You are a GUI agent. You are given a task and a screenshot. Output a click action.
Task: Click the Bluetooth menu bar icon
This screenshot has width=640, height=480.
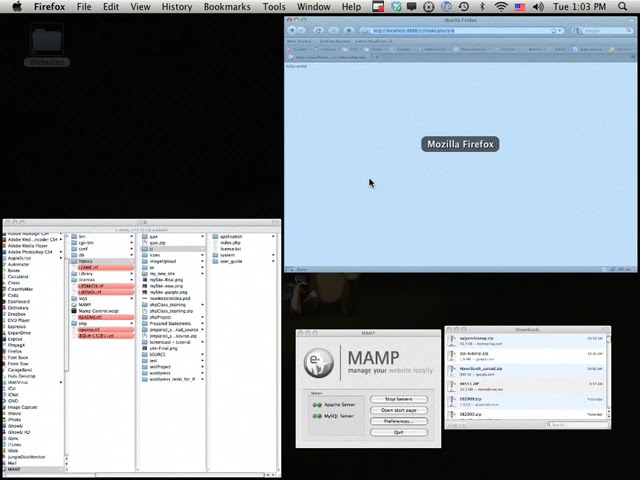point(482,7)
